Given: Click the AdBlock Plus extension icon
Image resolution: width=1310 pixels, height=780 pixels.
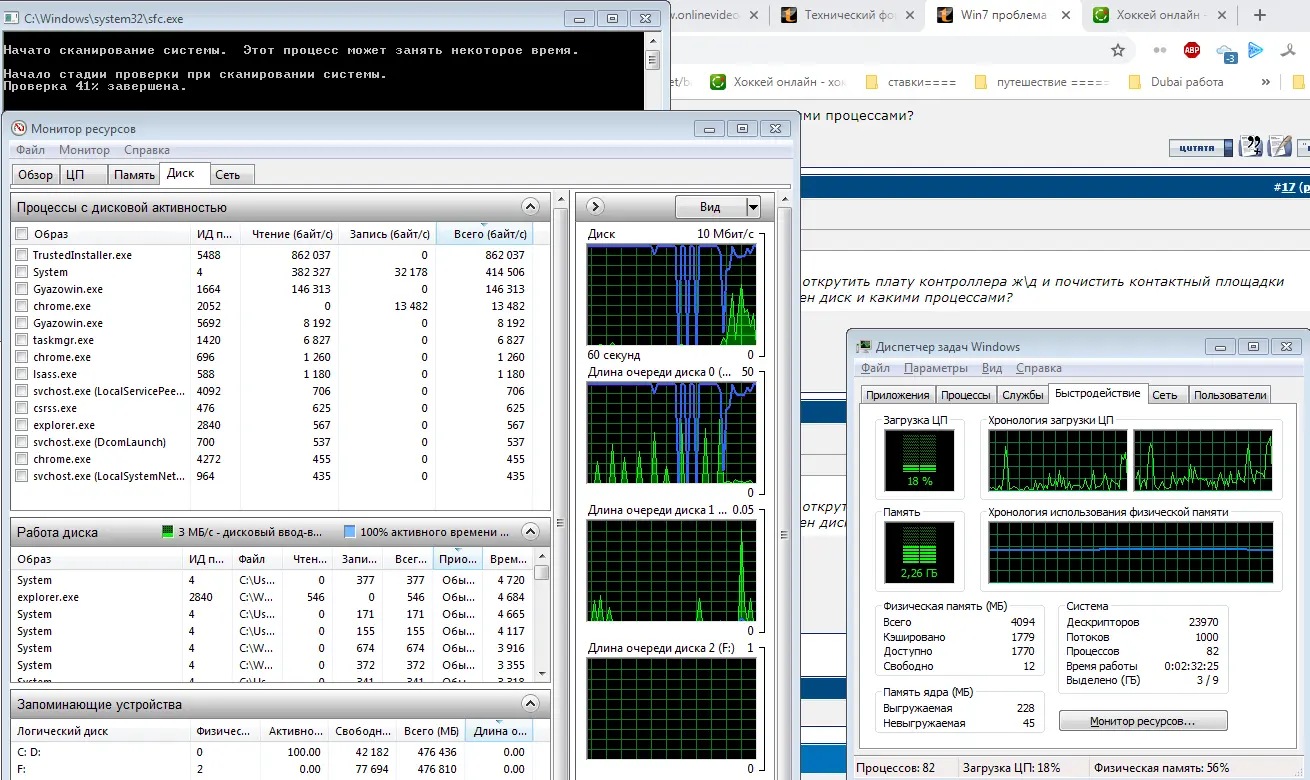Looking at the screenshot, I should pyautogui.click(x=1191, y=50).
